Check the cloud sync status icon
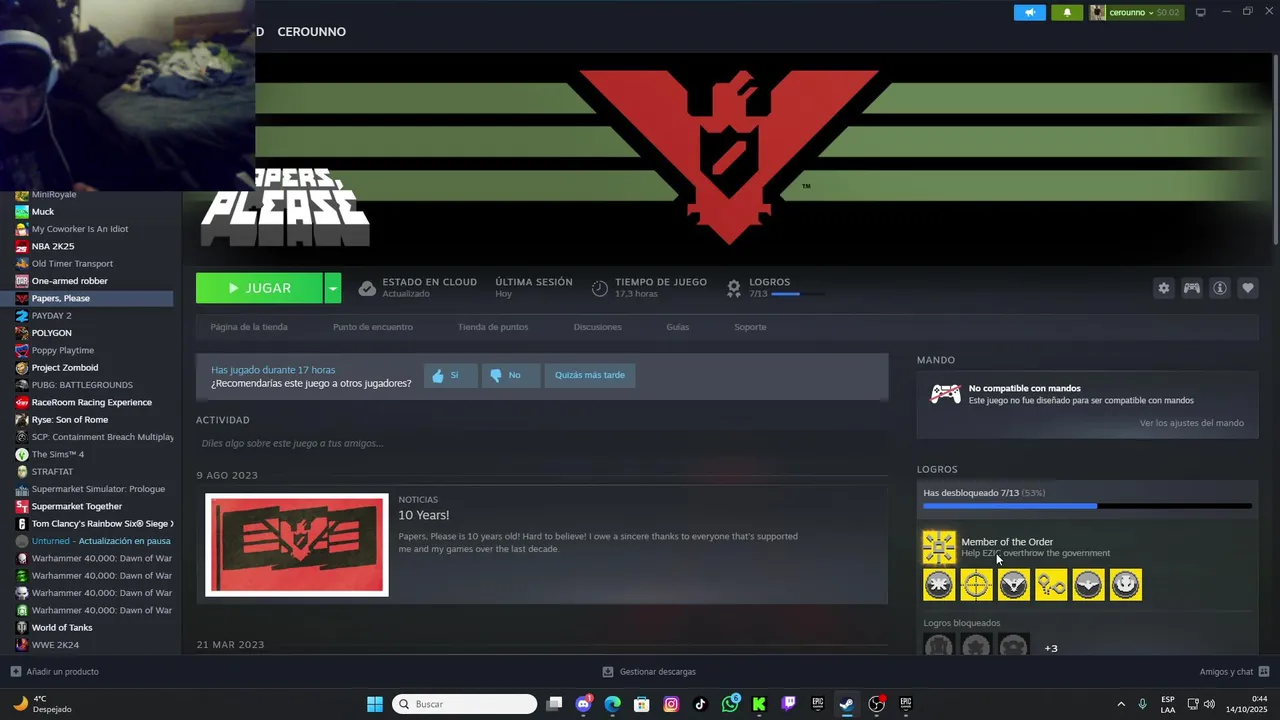Screen dimensions: 1280x720 tap(367, 288)
